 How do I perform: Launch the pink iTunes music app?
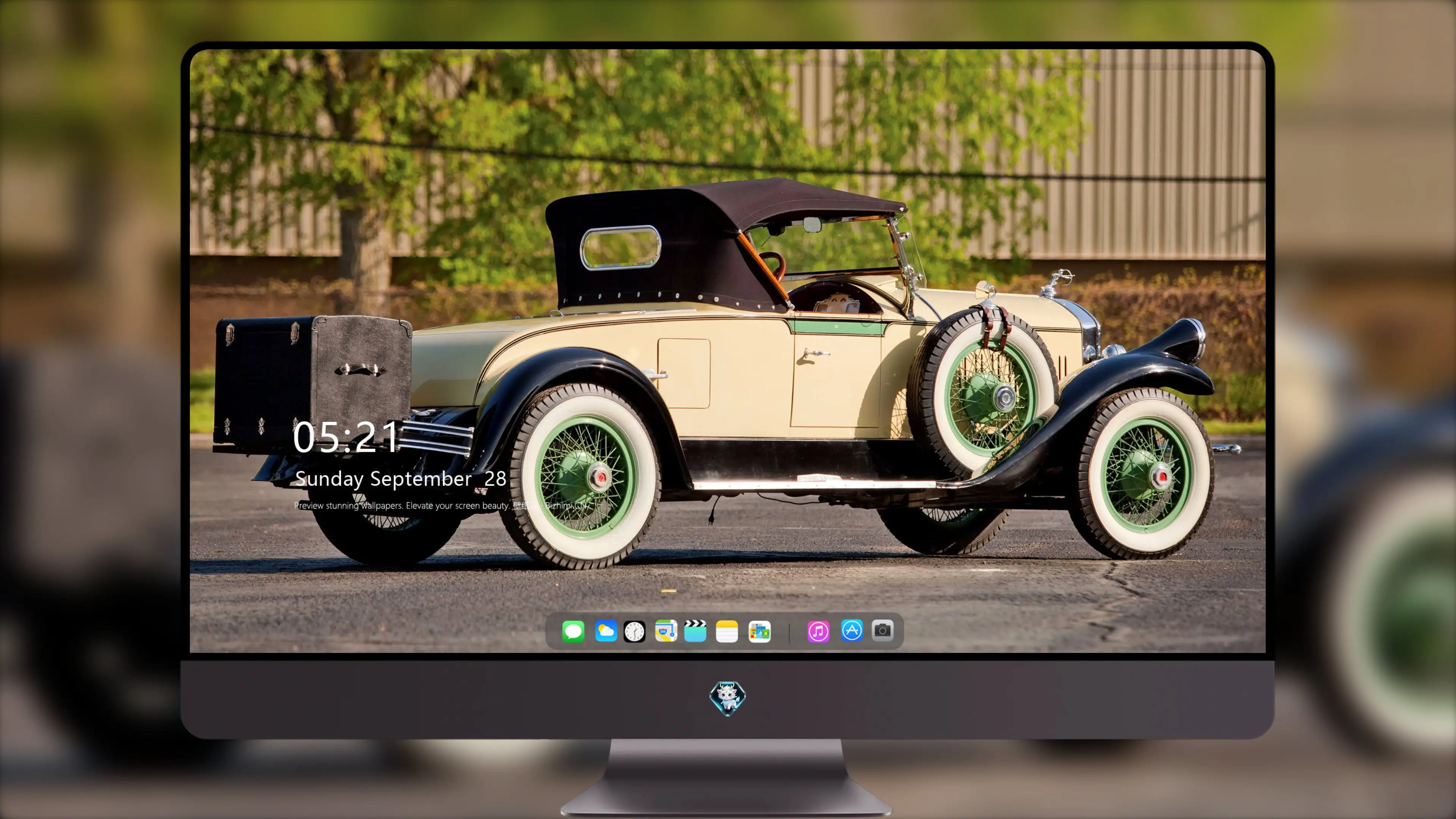point(818,631)
